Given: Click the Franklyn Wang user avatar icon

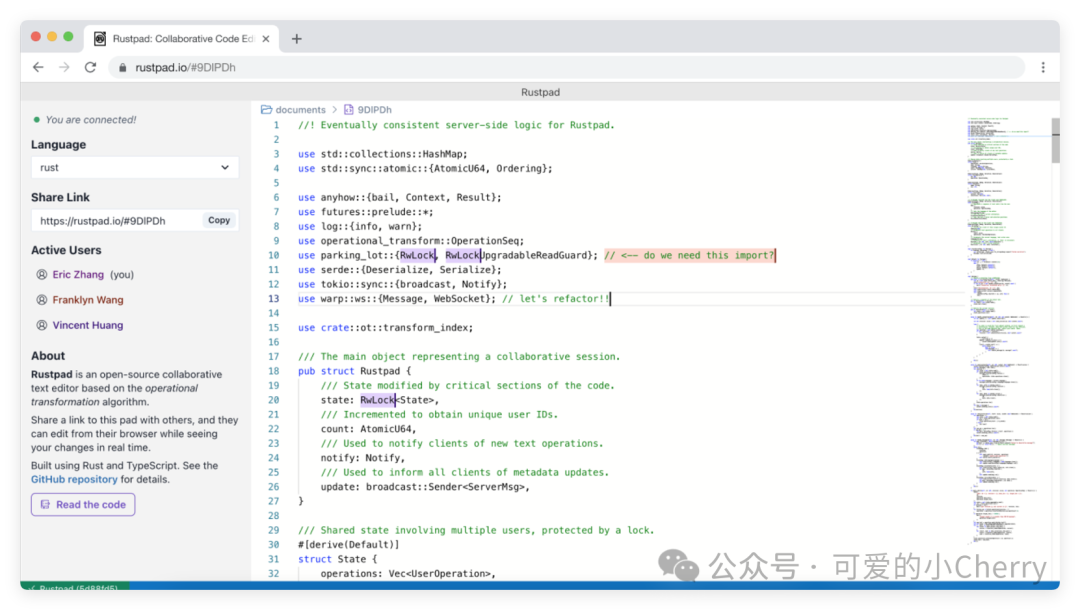Looking at the screenshot, I should 42,300.
